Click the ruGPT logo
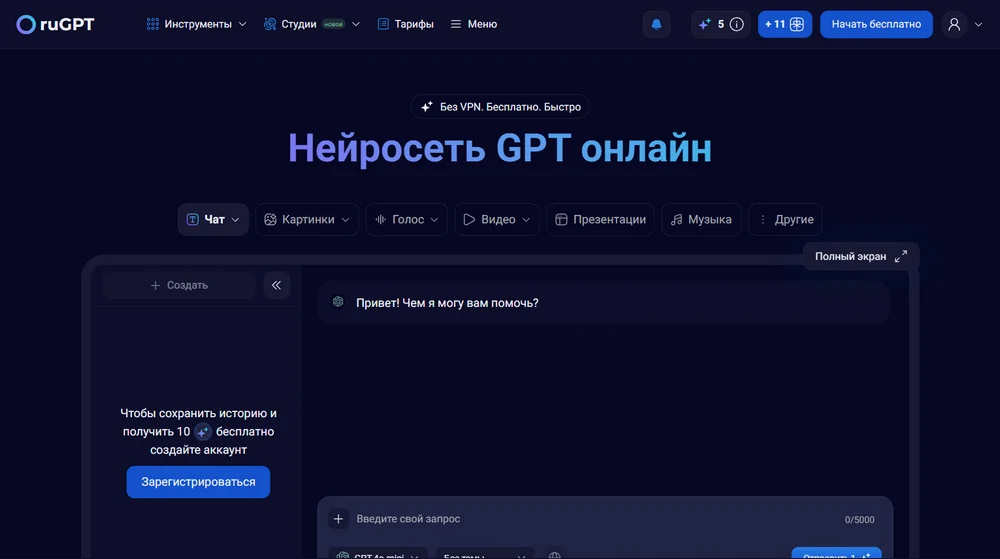This screenshot has height=559, width=1000. point(55,24)
